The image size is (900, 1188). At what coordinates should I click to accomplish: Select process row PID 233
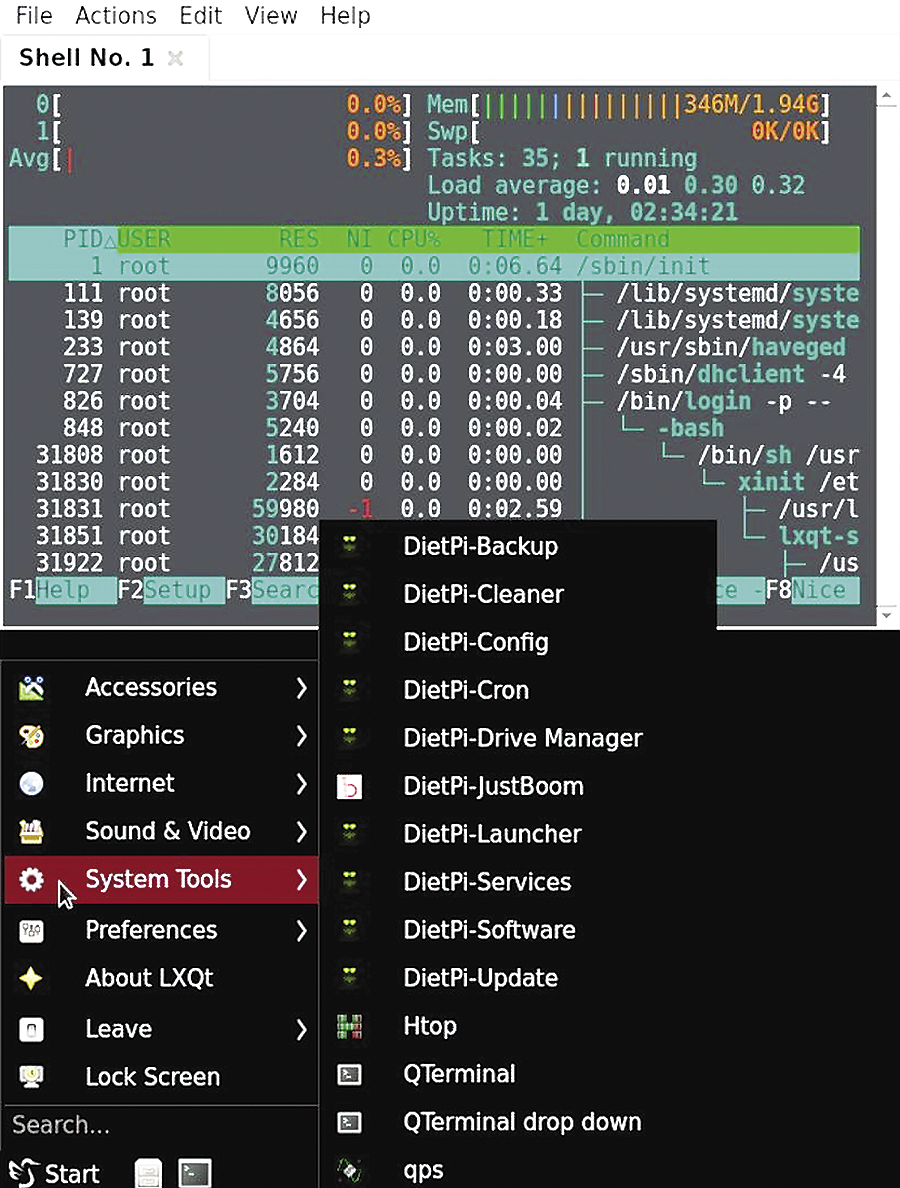point(434,347)
